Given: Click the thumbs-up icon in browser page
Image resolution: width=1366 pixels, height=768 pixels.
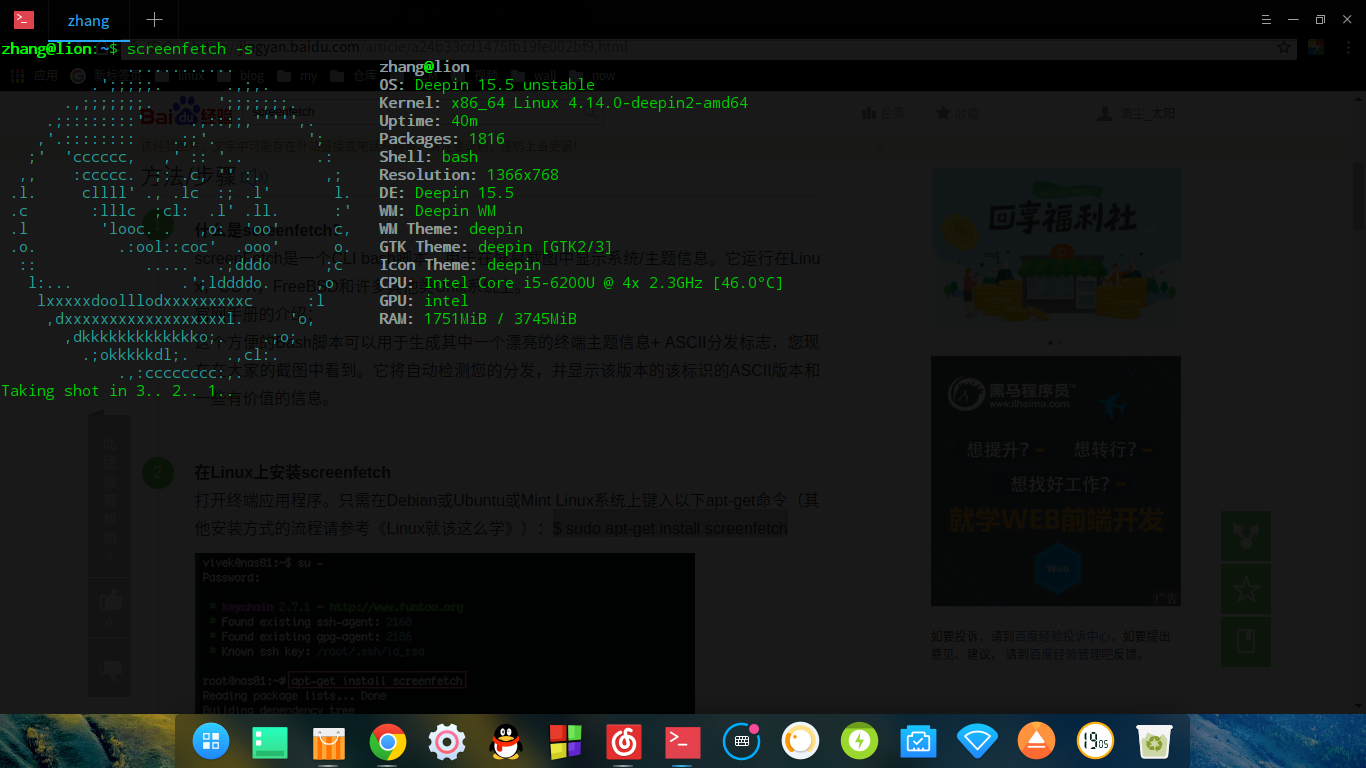Looking at the screenshot, I should click(110, 601).
